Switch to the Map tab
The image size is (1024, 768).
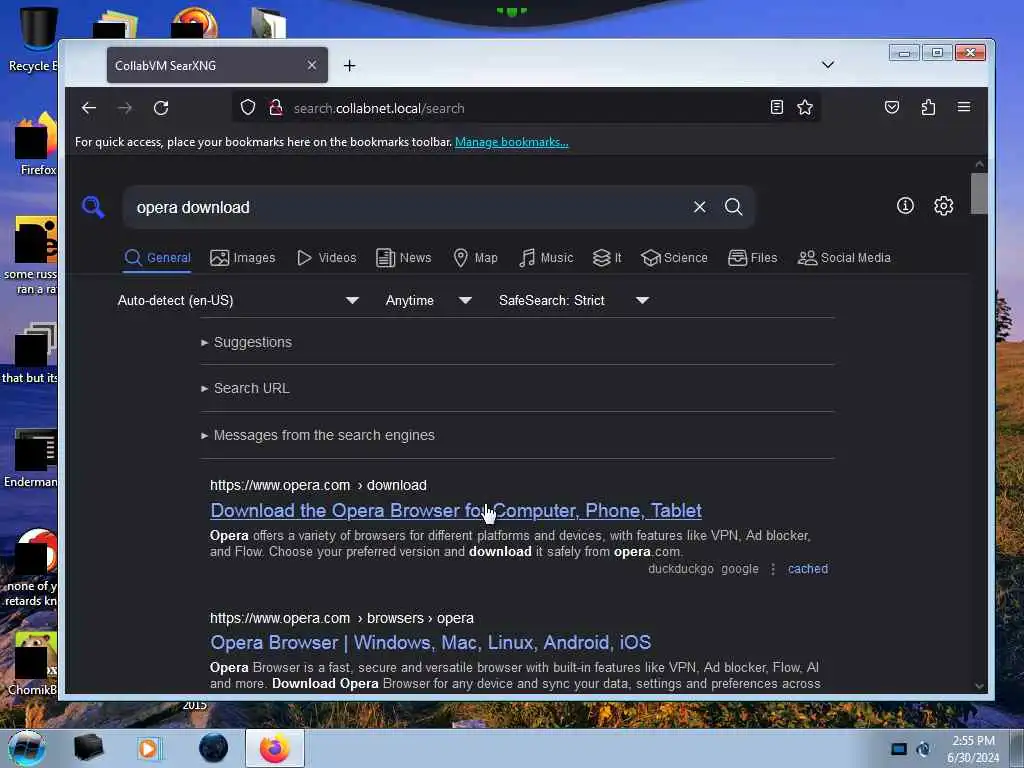(475, 258)
